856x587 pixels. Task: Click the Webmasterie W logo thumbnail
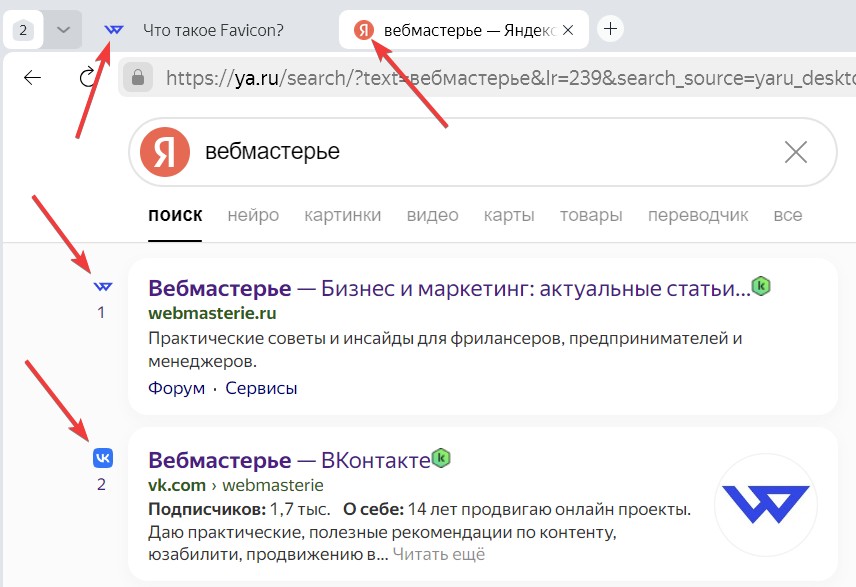pos(766,505)
